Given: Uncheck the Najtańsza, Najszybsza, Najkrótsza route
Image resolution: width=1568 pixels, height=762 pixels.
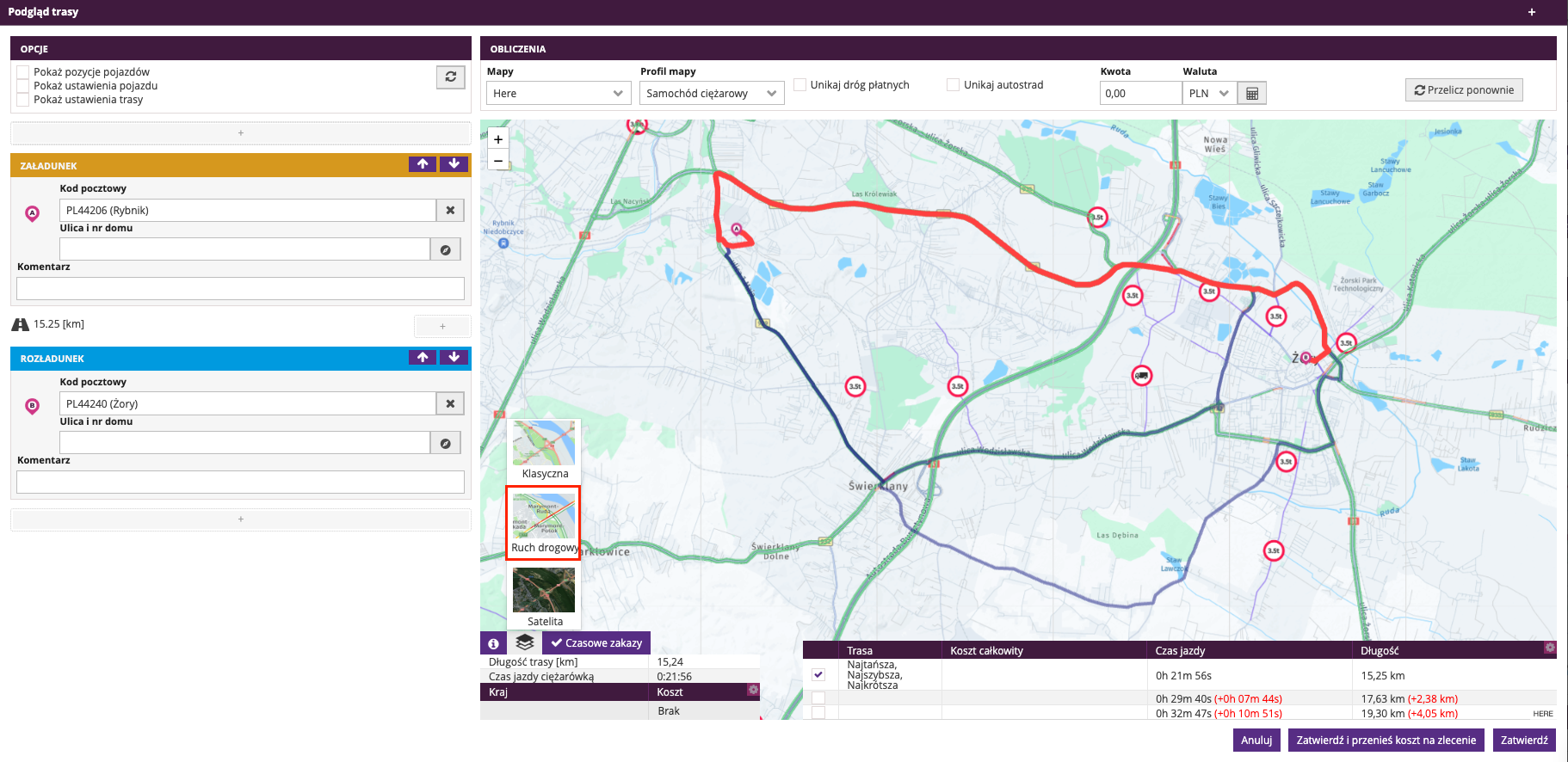Looking at the screenshot, I should 818,674.
